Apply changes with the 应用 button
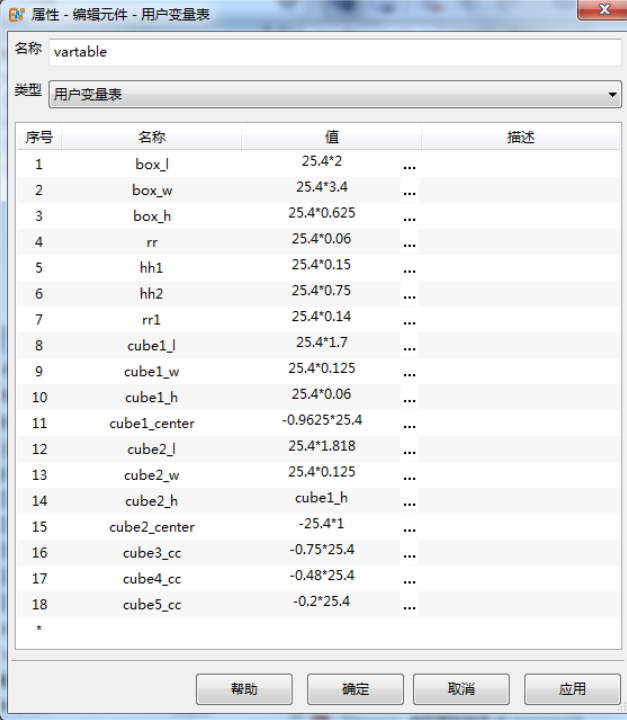The height and width of the screenshot is (720, 627). click(572, 689)
